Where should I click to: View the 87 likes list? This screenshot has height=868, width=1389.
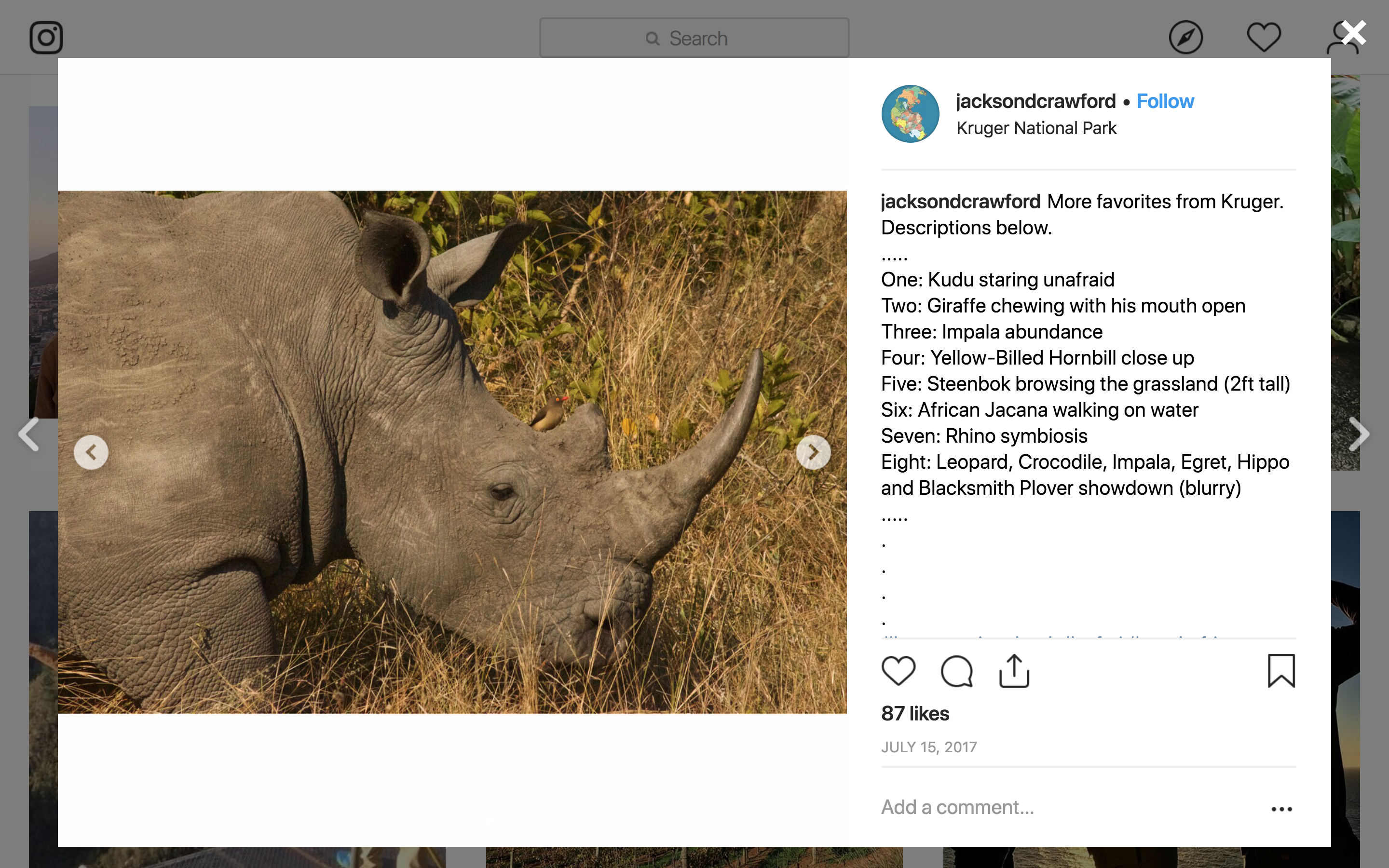(915, 714)
